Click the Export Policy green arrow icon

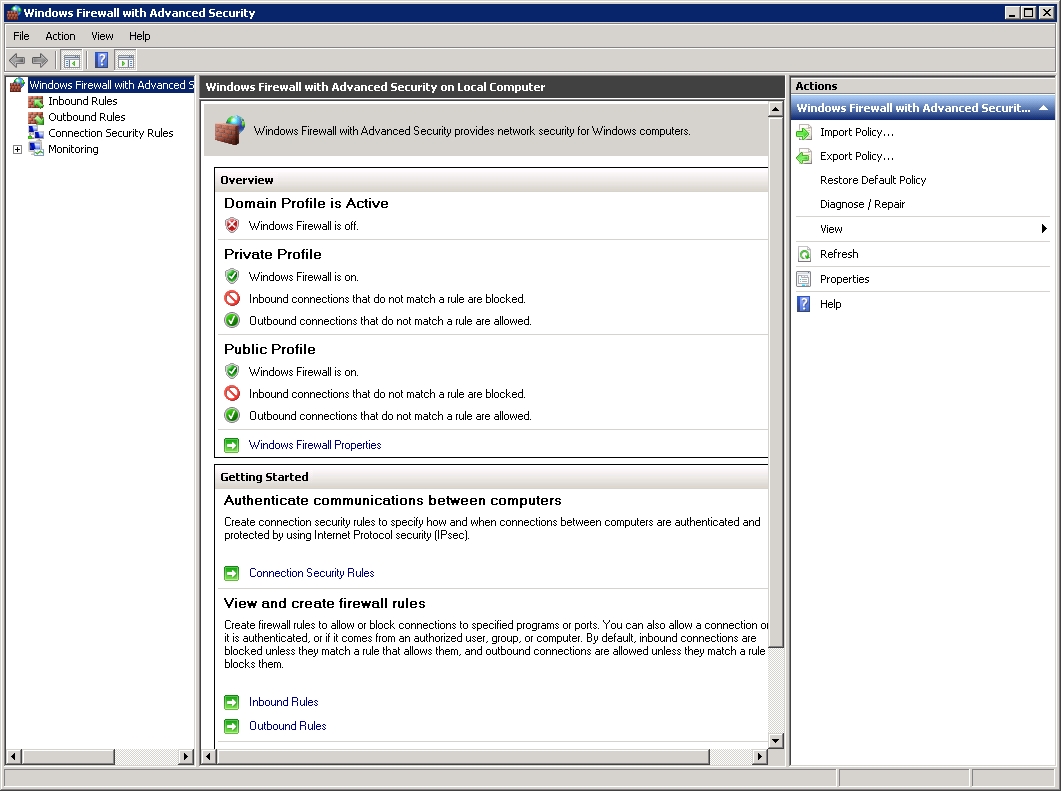point(804,156)
